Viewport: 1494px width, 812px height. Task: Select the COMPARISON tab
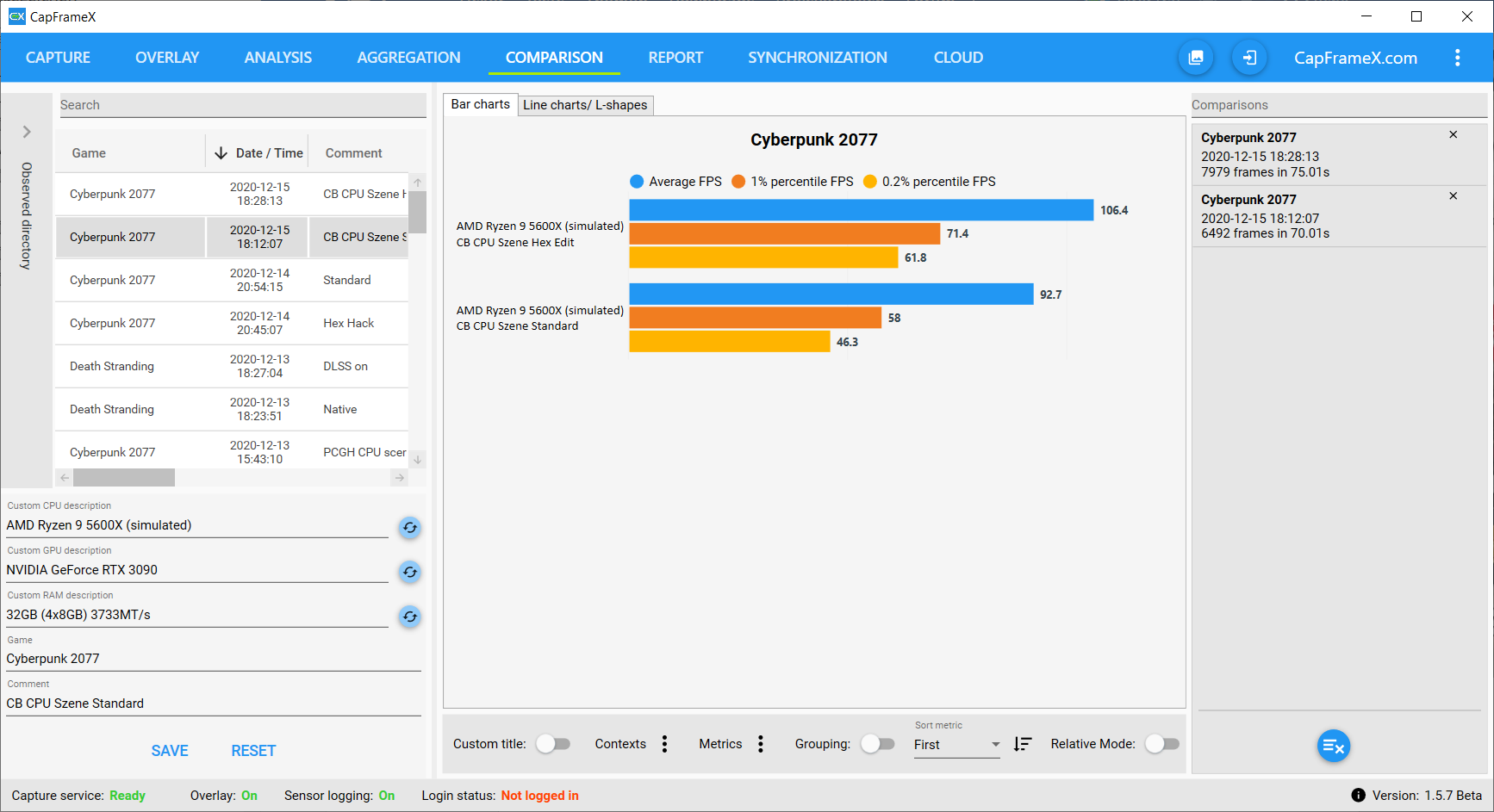(x=554, y=58)
